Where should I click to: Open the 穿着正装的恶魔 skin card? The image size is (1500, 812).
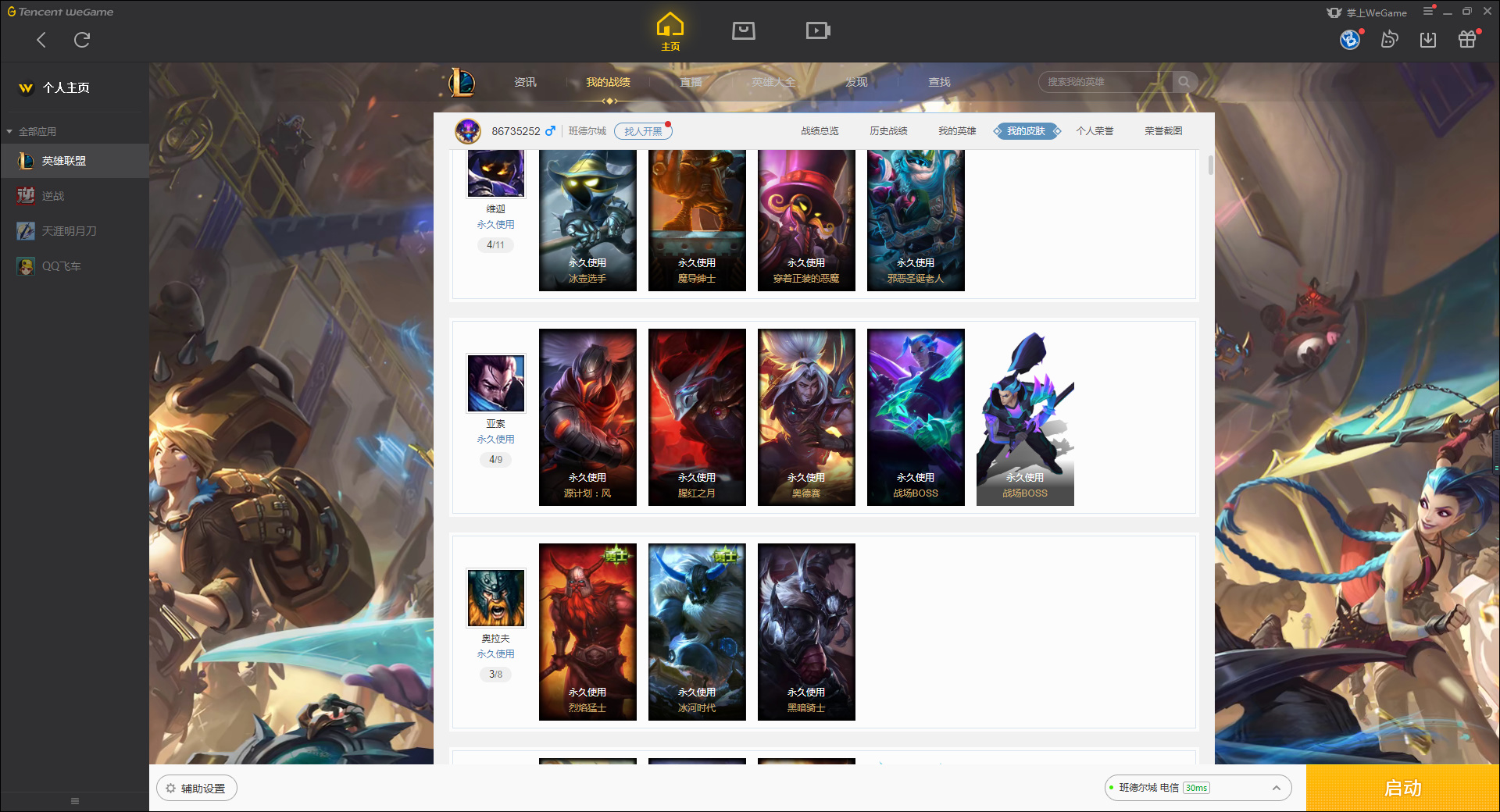coord(806,220)
